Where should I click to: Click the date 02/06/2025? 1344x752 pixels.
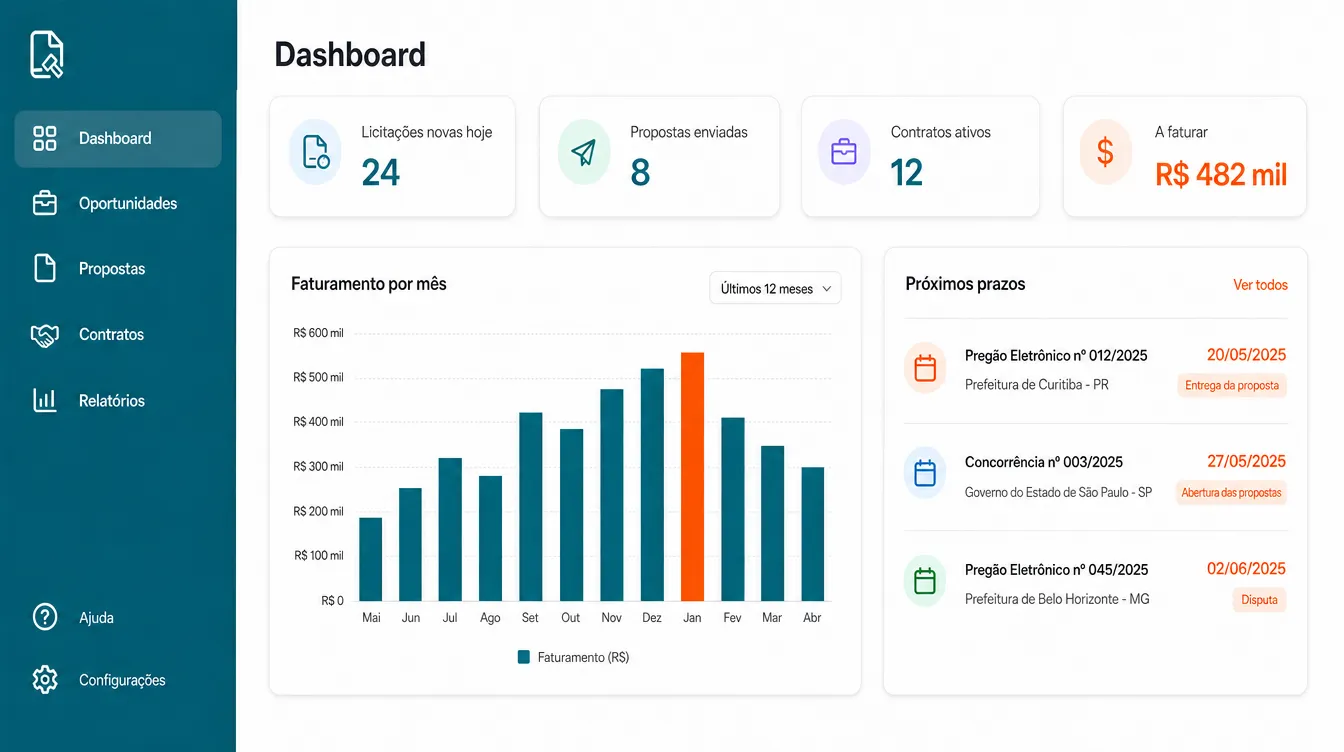[1246, 569]
